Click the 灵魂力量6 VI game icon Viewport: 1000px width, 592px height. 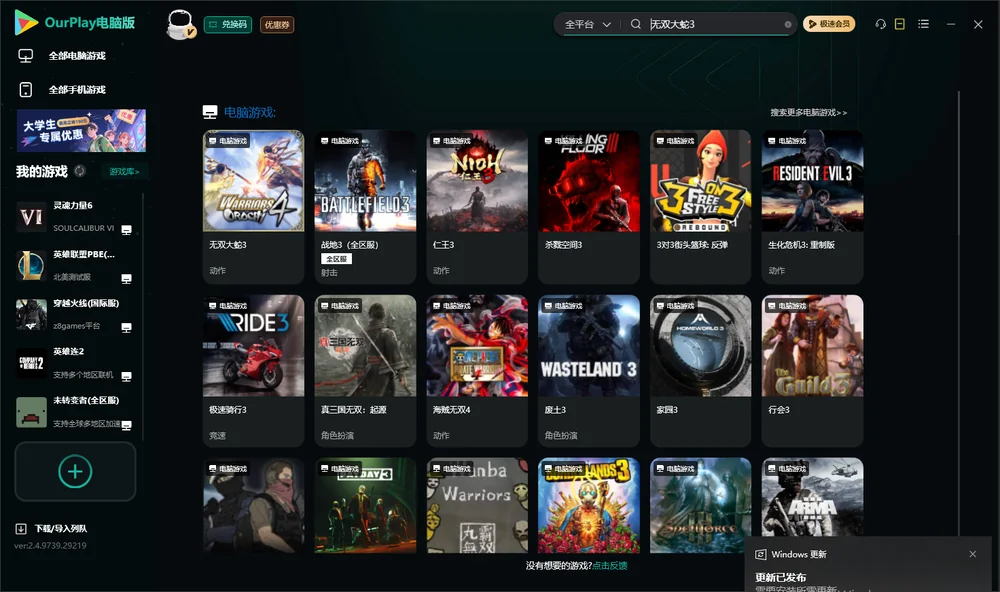[x=31, y=217]
